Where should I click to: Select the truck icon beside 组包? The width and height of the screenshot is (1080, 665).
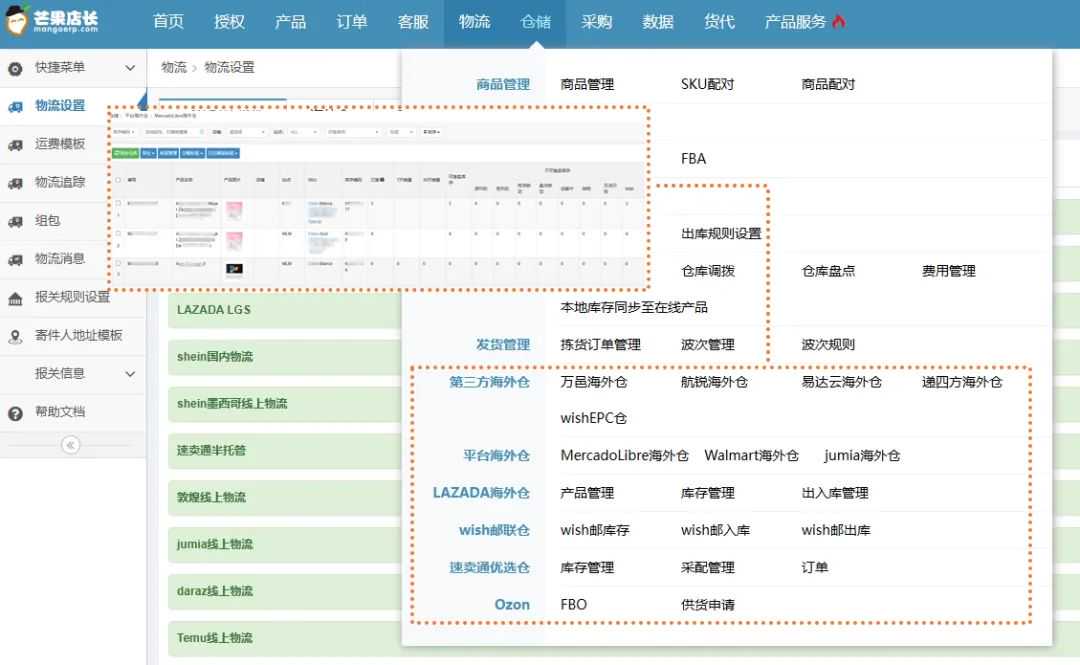click(x=15, y=221)
